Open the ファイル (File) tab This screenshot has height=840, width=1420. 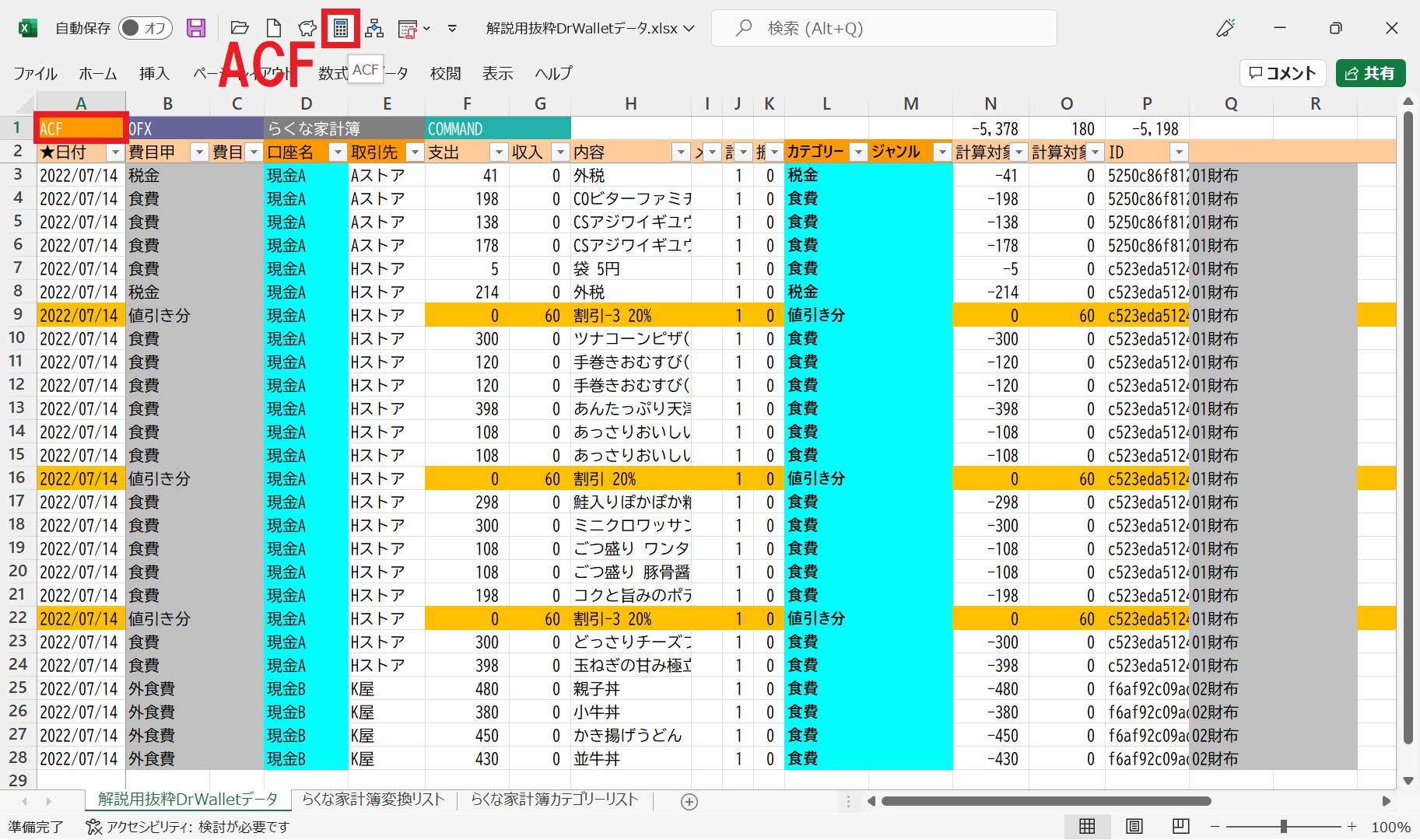[35, 73]
